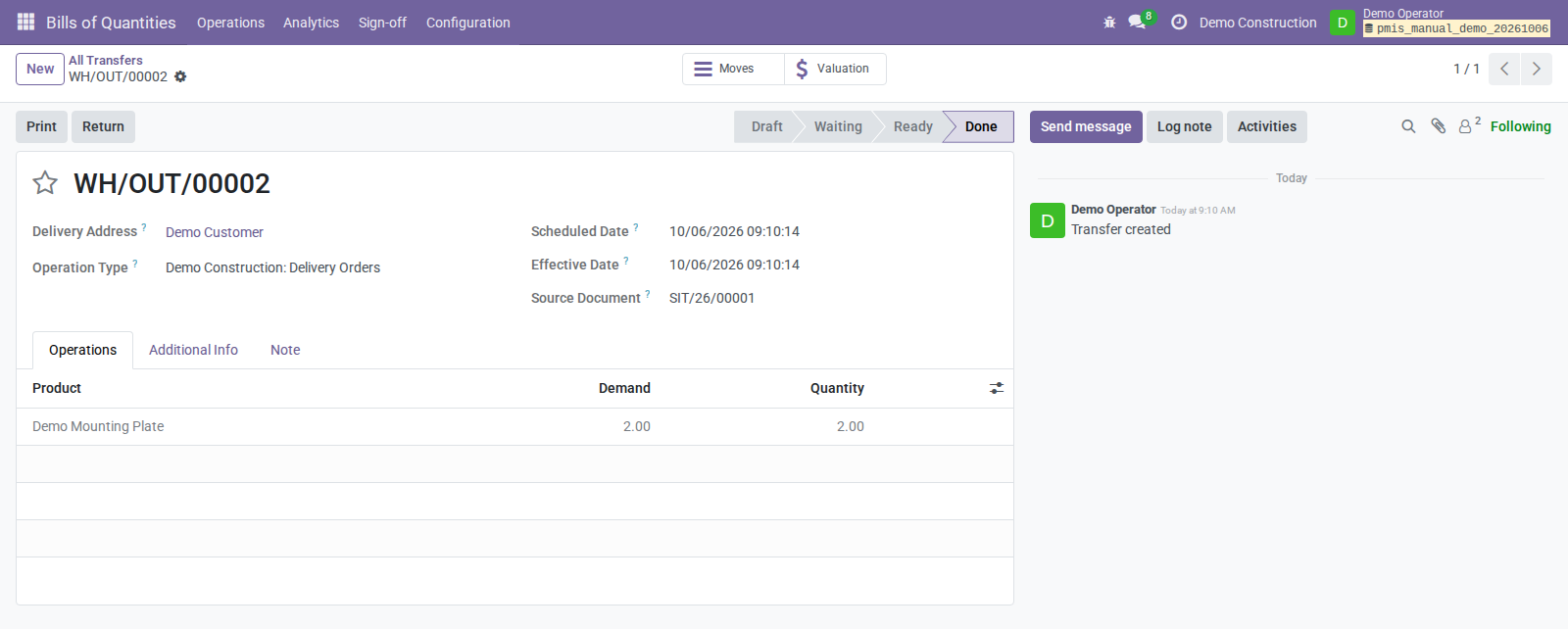Open the conversations messages icon

click(1137, 22)
